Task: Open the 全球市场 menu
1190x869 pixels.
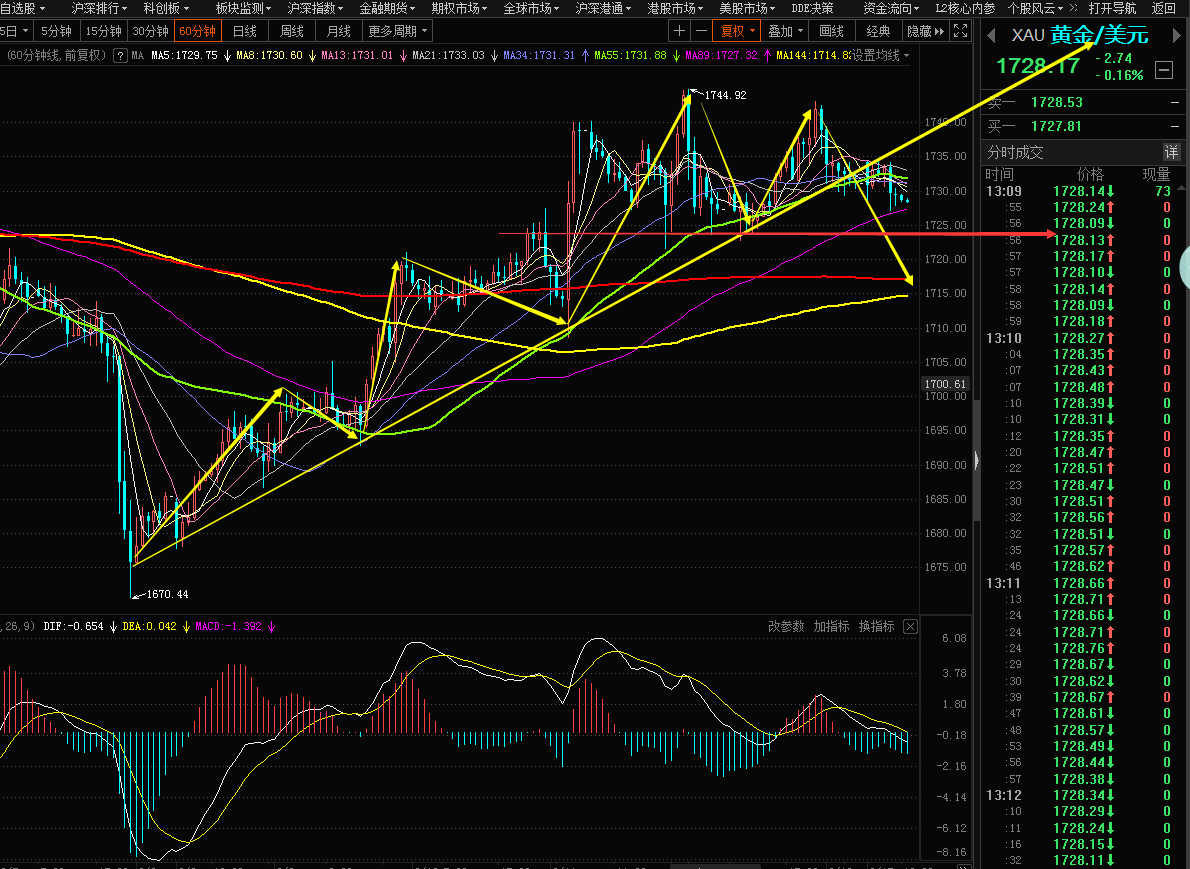Action: [x=531, y=8]
